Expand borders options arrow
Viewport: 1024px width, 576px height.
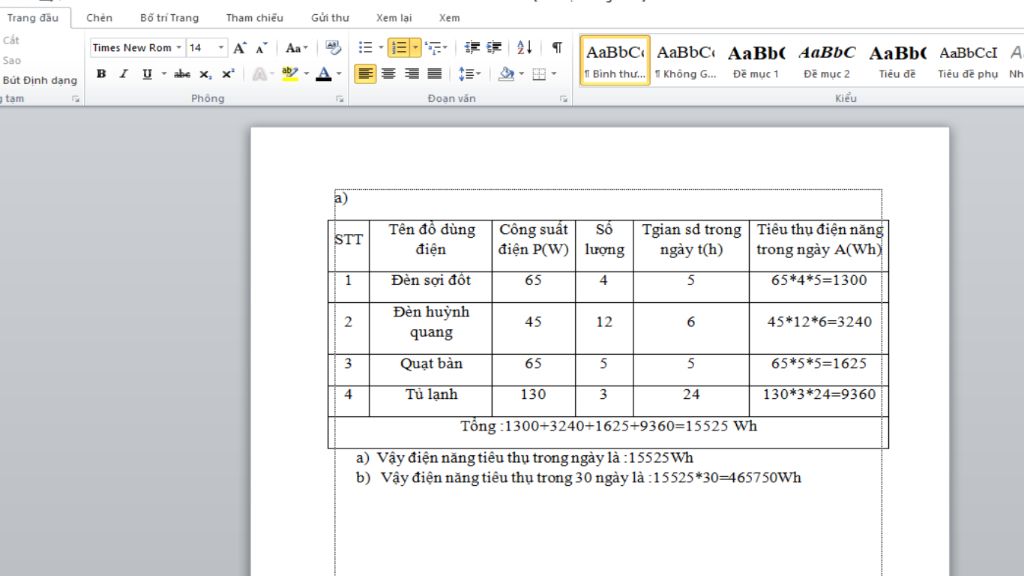coord(554,74)
